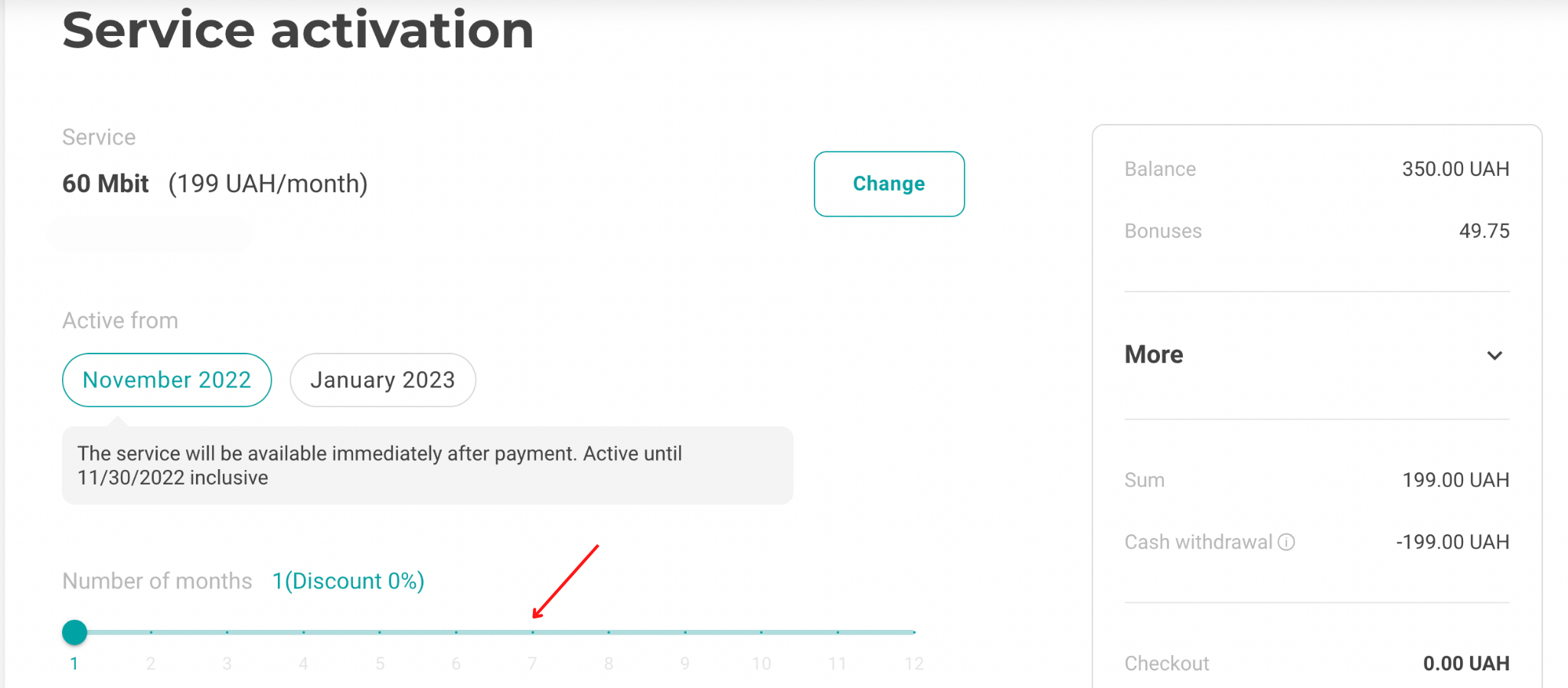Open the More details heading
This screenshot has height=688, width=1568.
click(x=1154, y=354)
